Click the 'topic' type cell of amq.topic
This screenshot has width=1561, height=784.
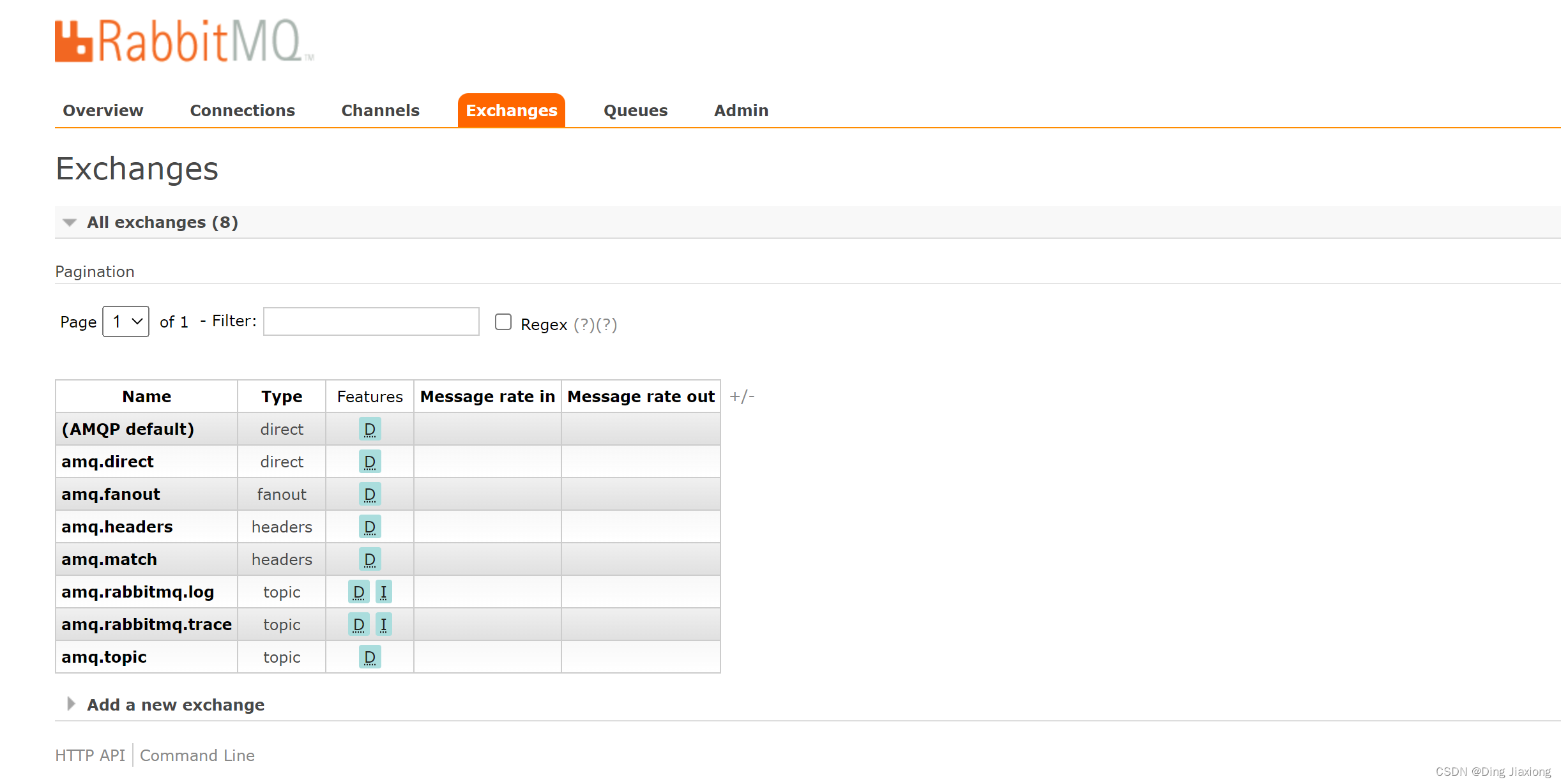coord(282,657)
